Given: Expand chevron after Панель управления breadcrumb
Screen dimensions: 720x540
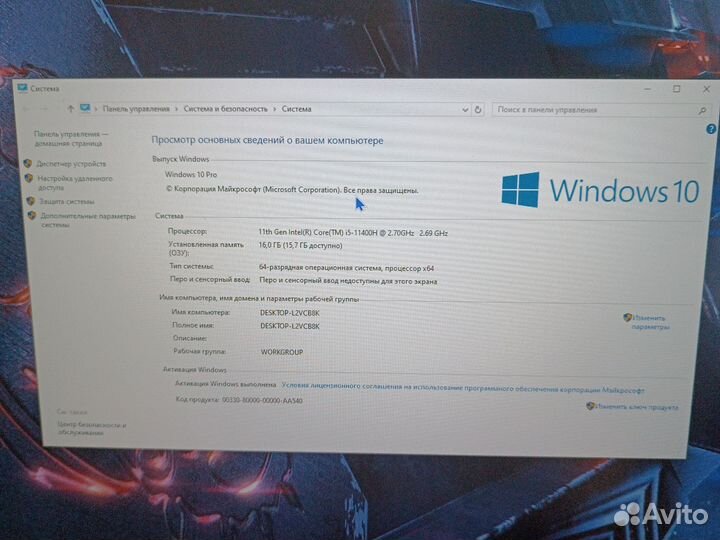Looking at the screenshot, I should pos(176,108).
